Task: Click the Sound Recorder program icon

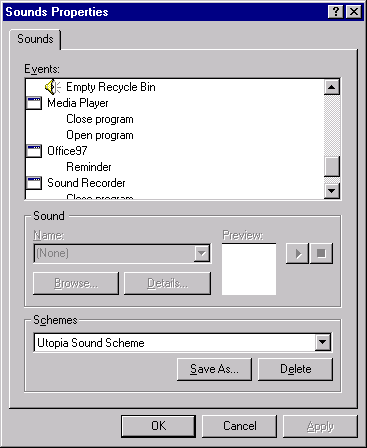Action: click(34, 183)
